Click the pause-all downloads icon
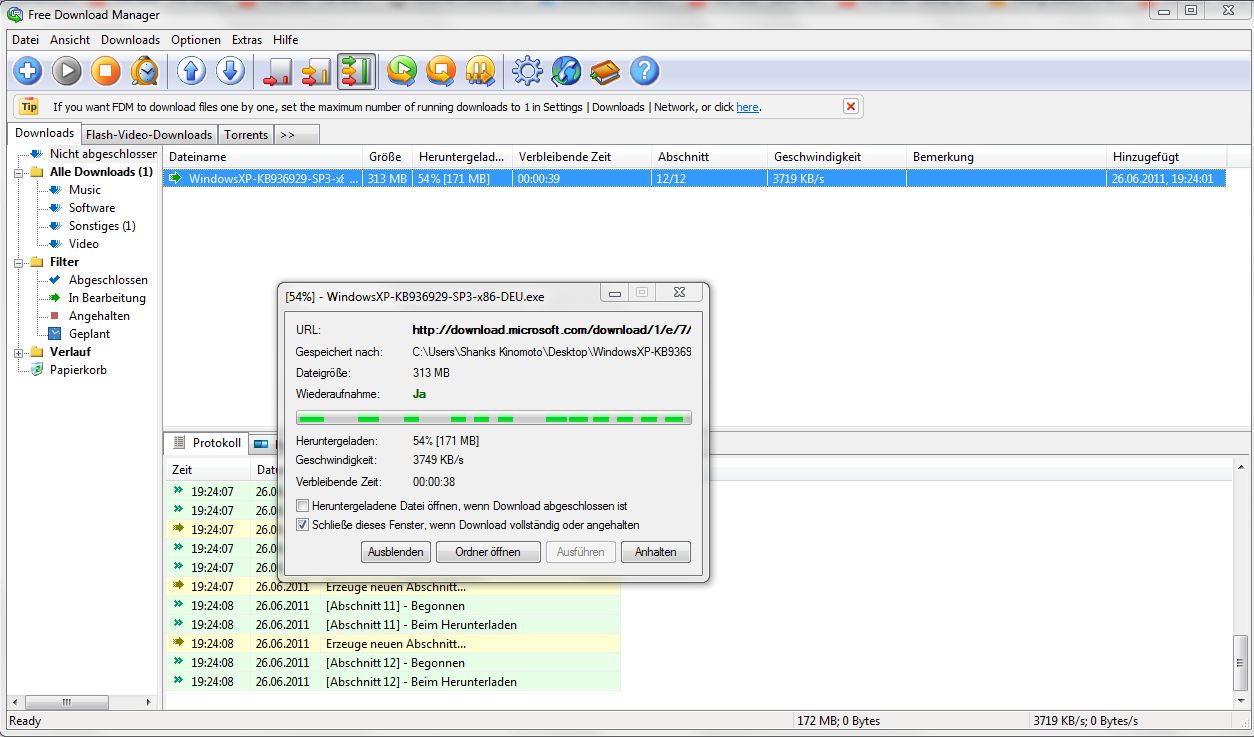 [x=480, y=71]
